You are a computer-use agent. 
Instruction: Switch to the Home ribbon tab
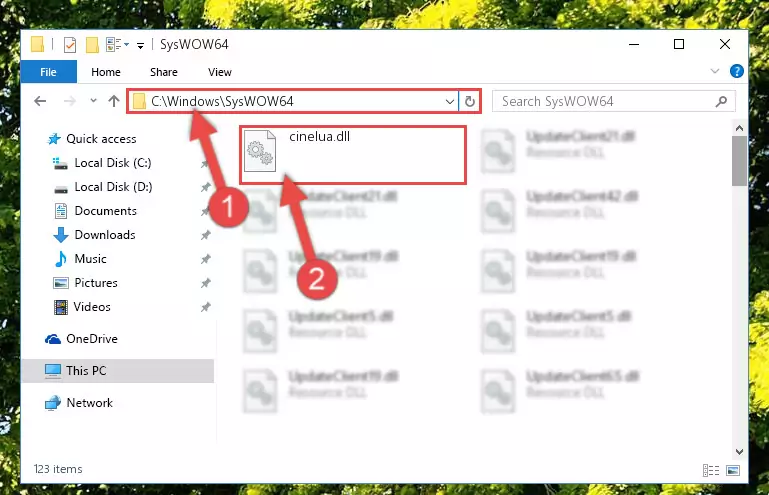coord(105,72)
